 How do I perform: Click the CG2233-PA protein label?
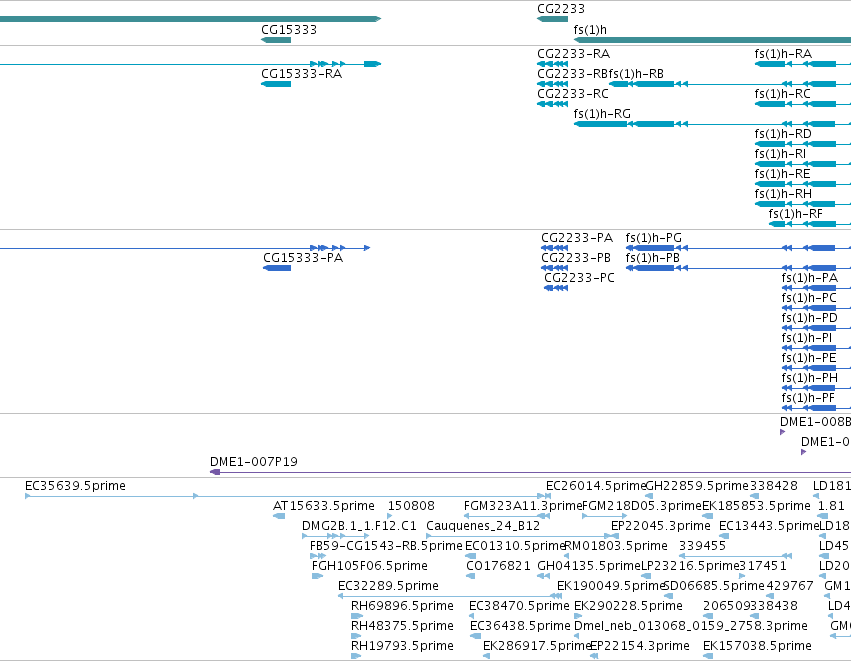[x=577, y=238]
